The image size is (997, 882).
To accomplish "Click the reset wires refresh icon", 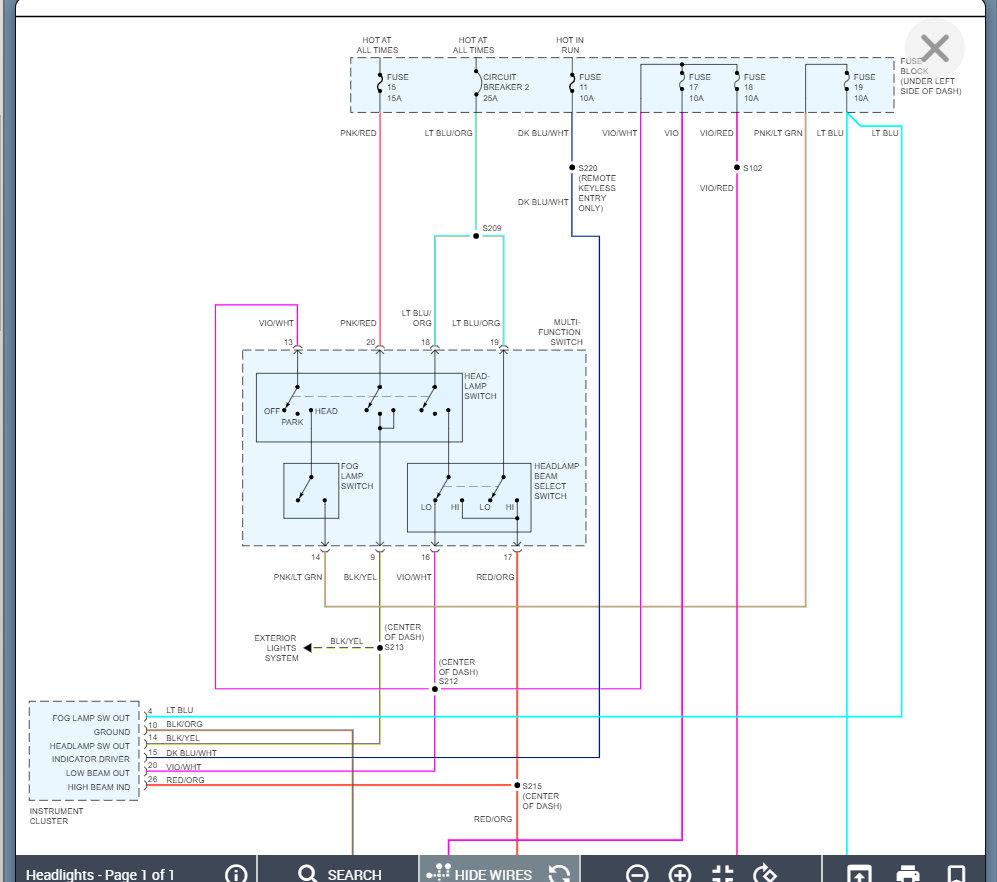I will [x=560, y=874].
